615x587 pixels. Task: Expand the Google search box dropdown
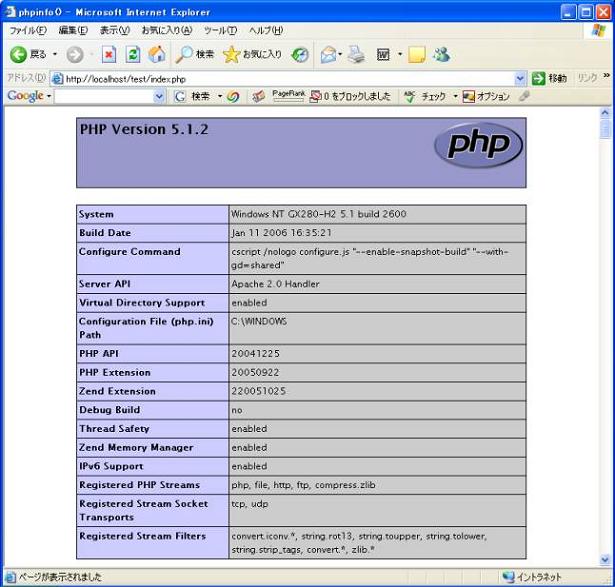[x=159, y=96]
